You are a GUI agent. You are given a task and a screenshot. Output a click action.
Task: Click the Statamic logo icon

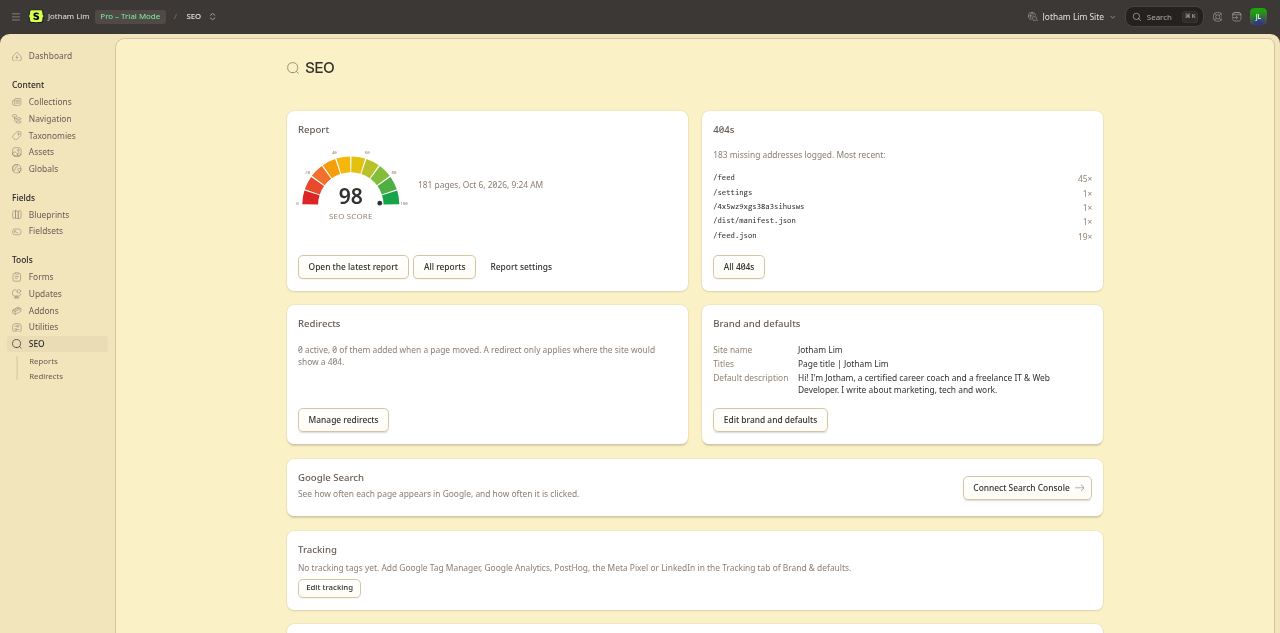pyautogui.click(x=36, y=17)
